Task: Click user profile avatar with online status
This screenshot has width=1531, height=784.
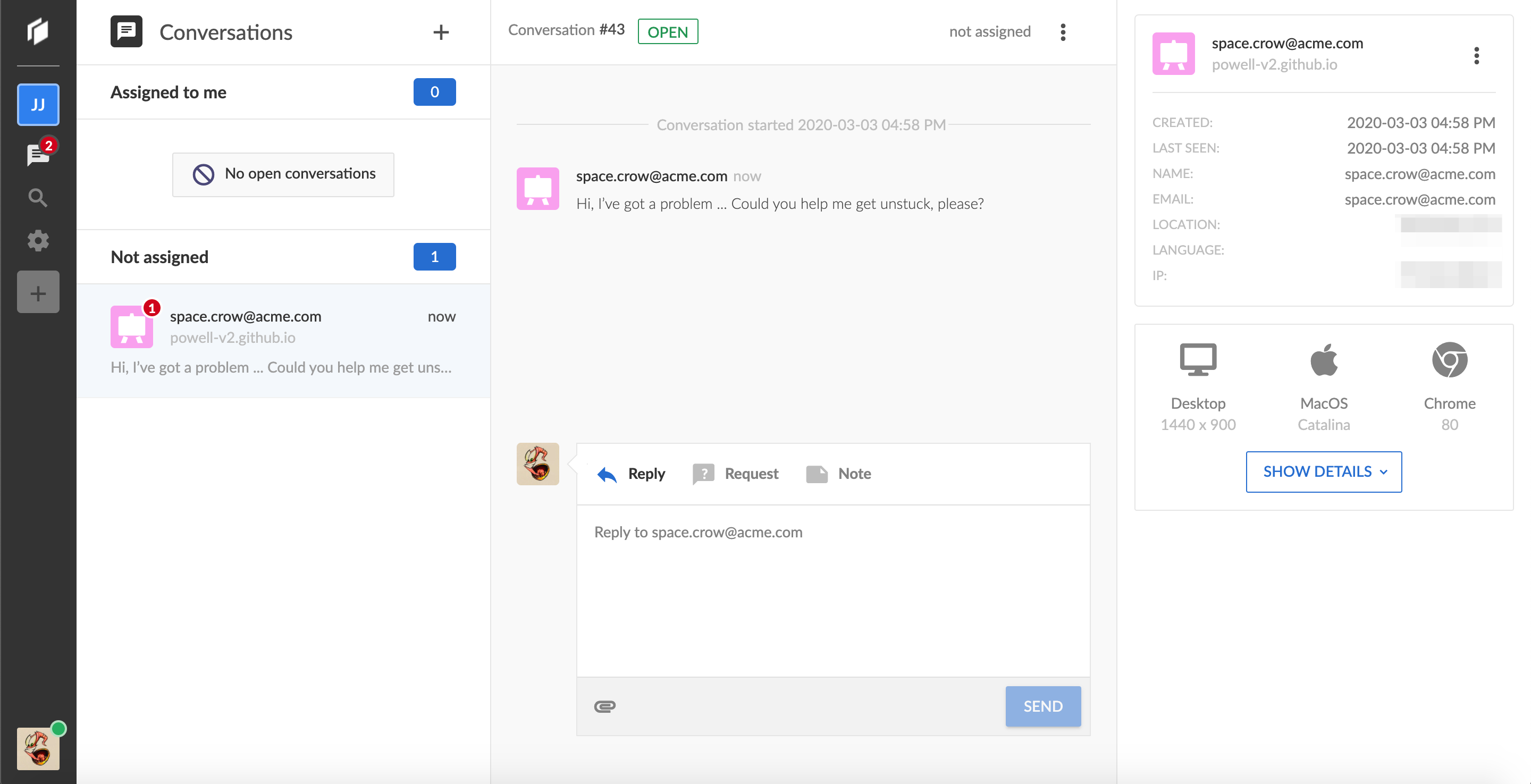Action: coord(38,748)
